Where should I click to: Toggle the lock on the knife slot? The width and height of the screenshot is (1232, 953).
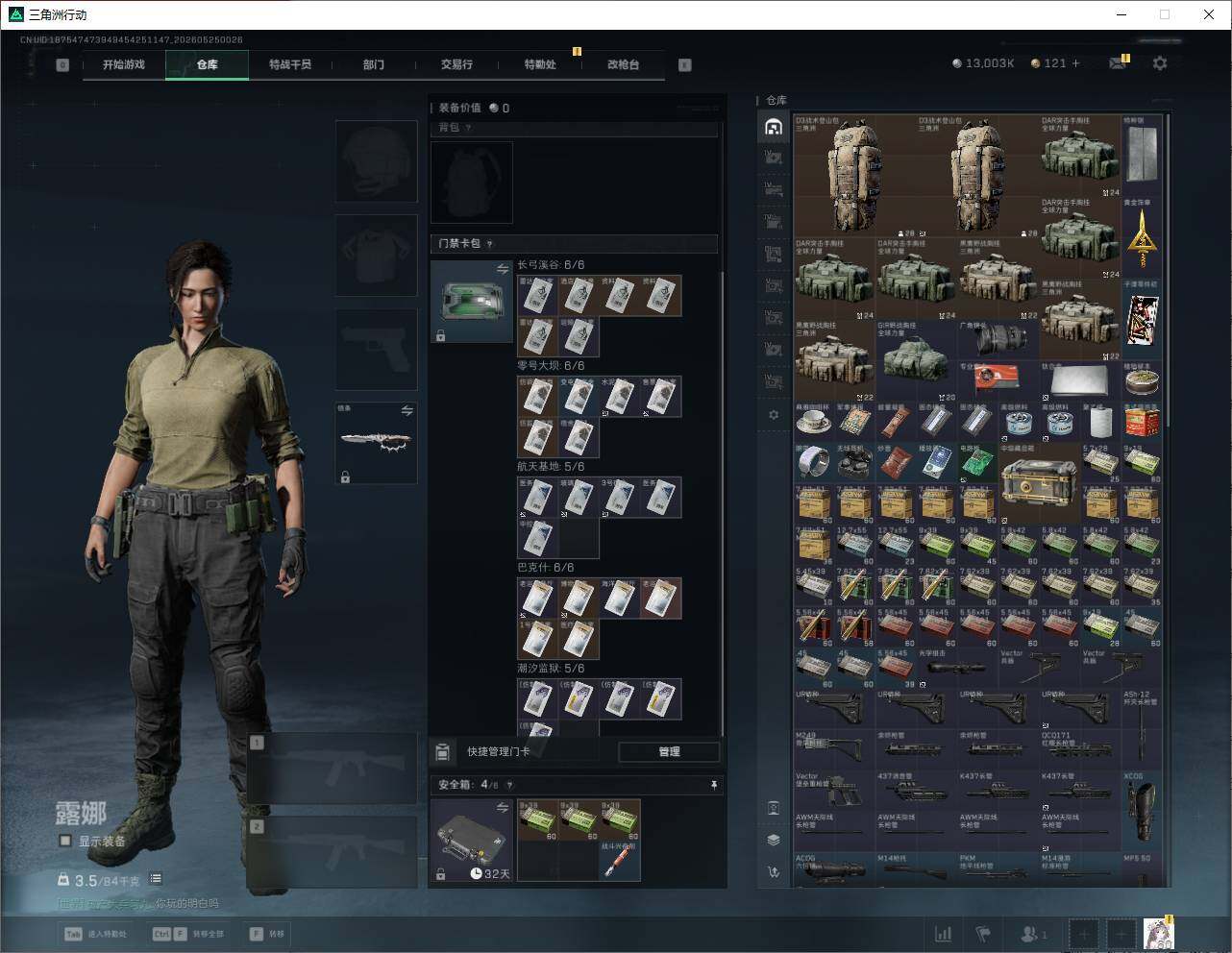tap(345, 476)
